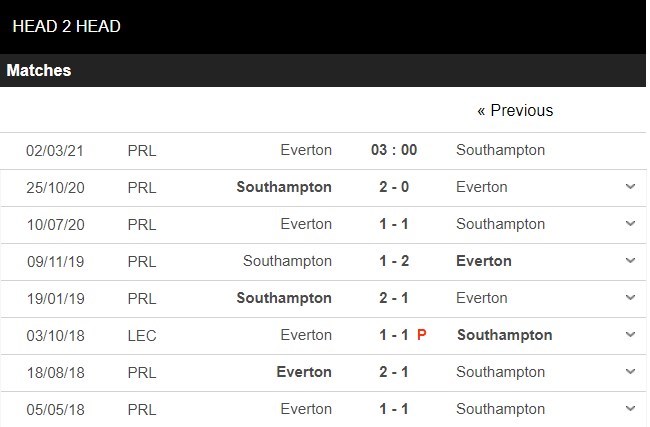Expand the 05/05/18 match row chevron
650x427 pixels.
pos(630,409)
